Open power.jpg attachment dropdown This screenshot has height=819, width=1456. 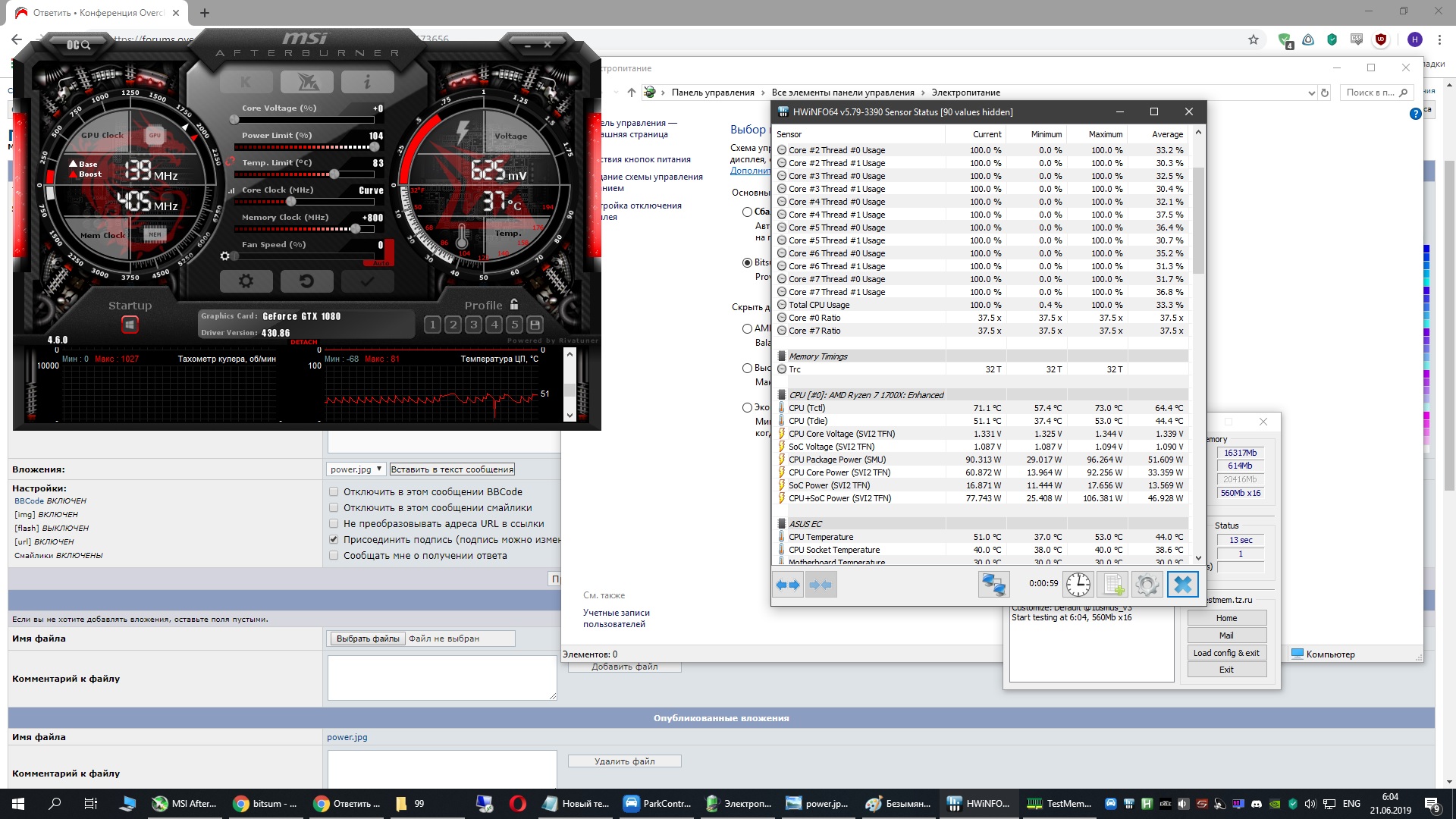[356, 469]
